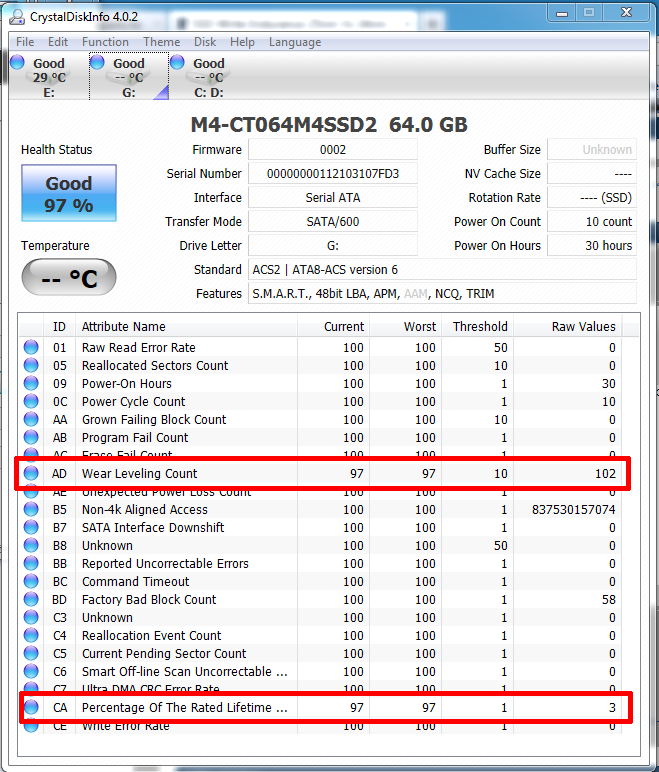
Task: Click status orb for Wear Leveling Count
Action: 31,473
